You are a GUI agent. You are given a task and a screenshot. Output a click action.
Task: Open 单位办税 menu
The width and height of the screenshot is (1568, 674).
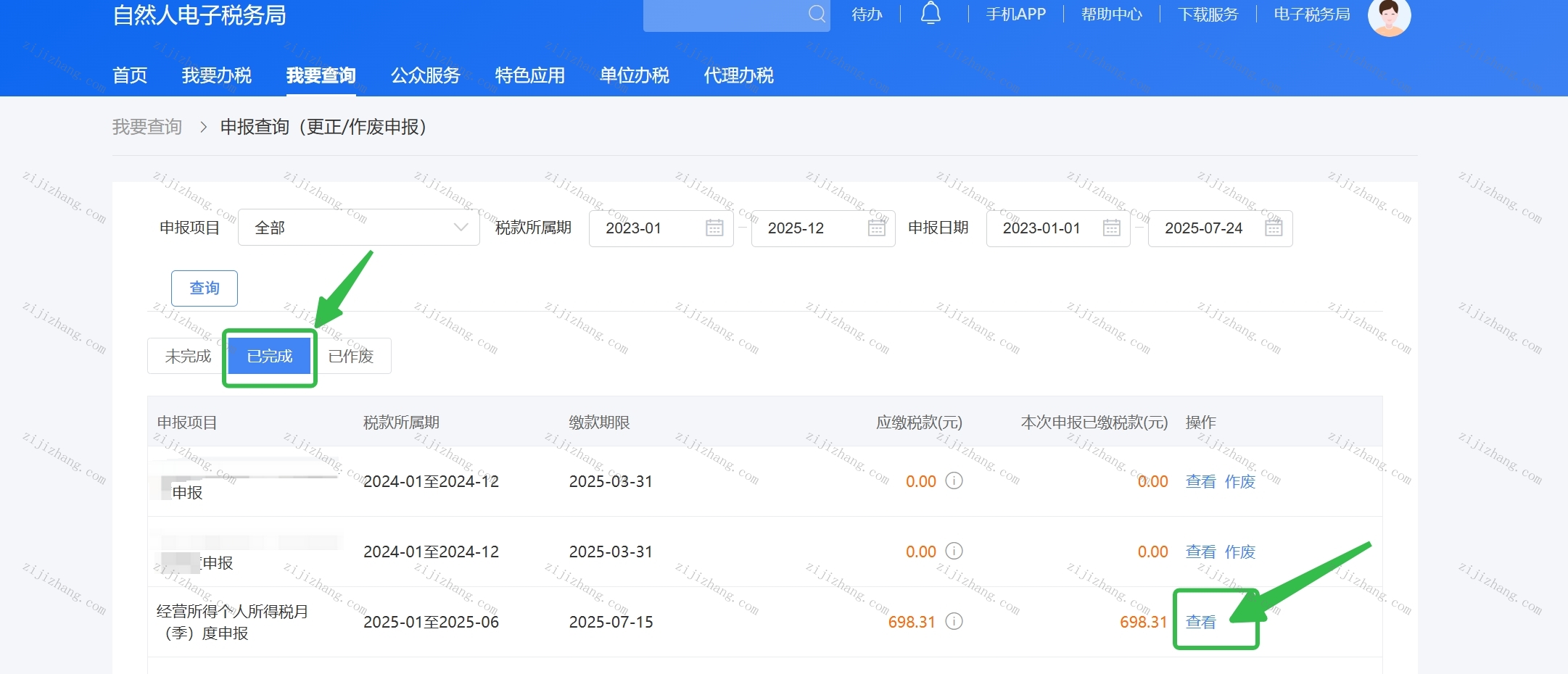click(x=635, y=75)
